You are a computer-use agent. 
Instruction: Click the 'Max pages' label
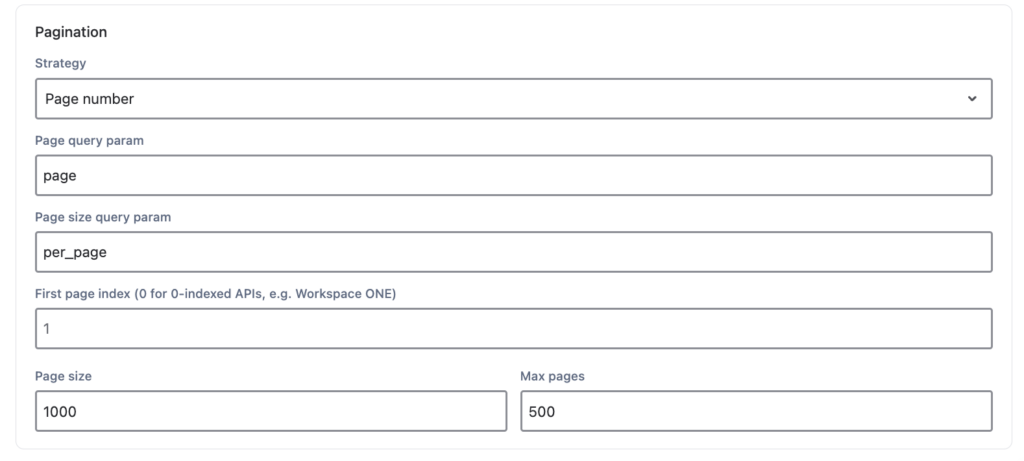point(552,376)
